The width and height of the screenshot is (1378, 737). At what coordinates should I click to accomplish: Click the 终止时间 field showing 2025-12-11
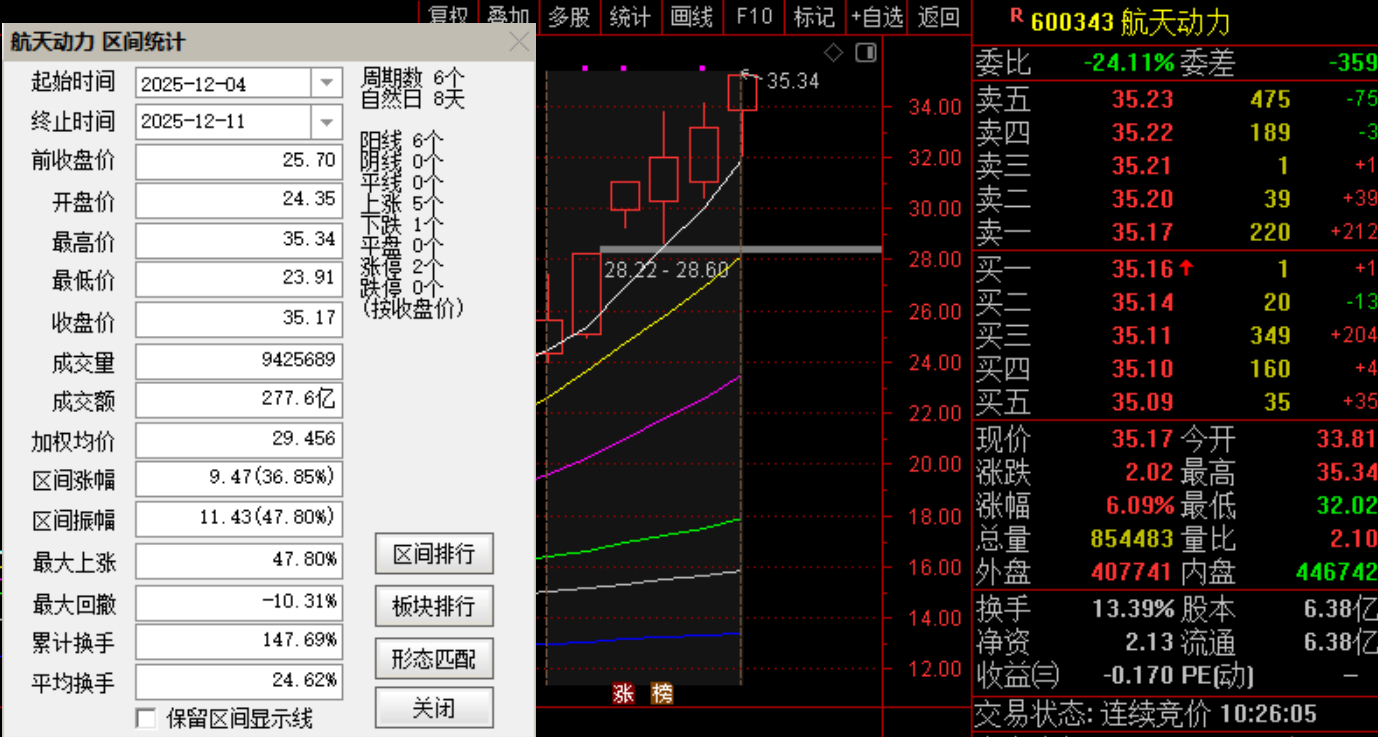pyautogui.click(x=239, y=123)
